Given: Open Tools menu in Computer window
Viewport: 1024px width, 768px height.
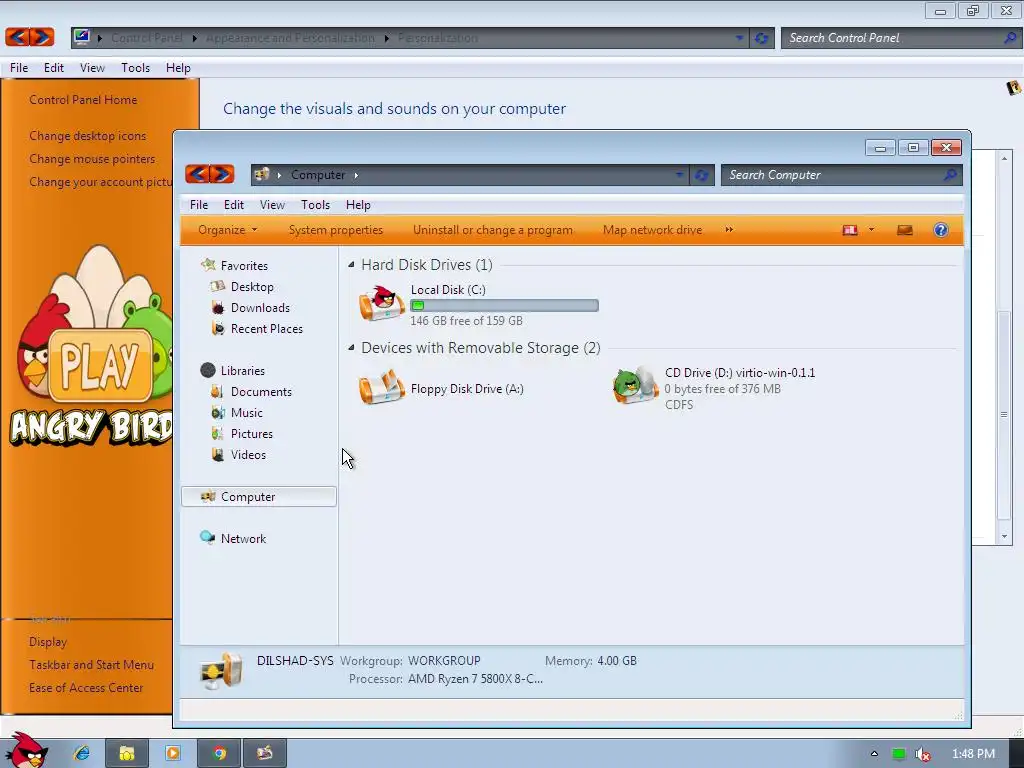Looking at the screenshot, I should coord(315,204).
